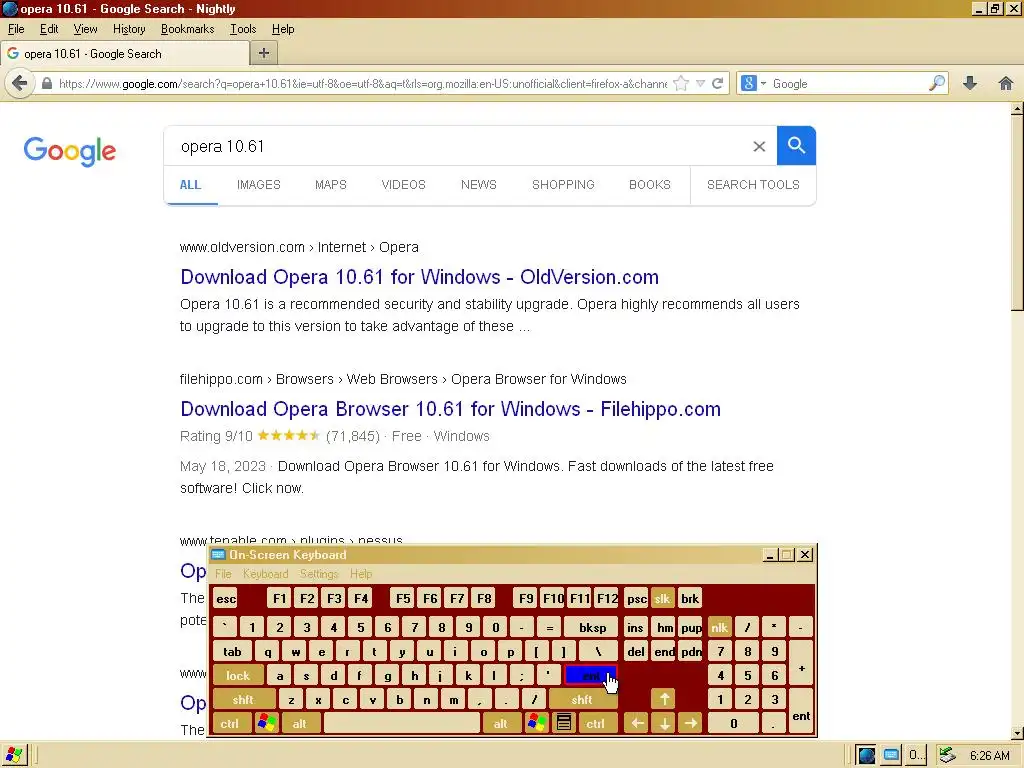
Task: Click the safely remove hardware tray icon
Action: pyautogui.click(x=947, y=756)
